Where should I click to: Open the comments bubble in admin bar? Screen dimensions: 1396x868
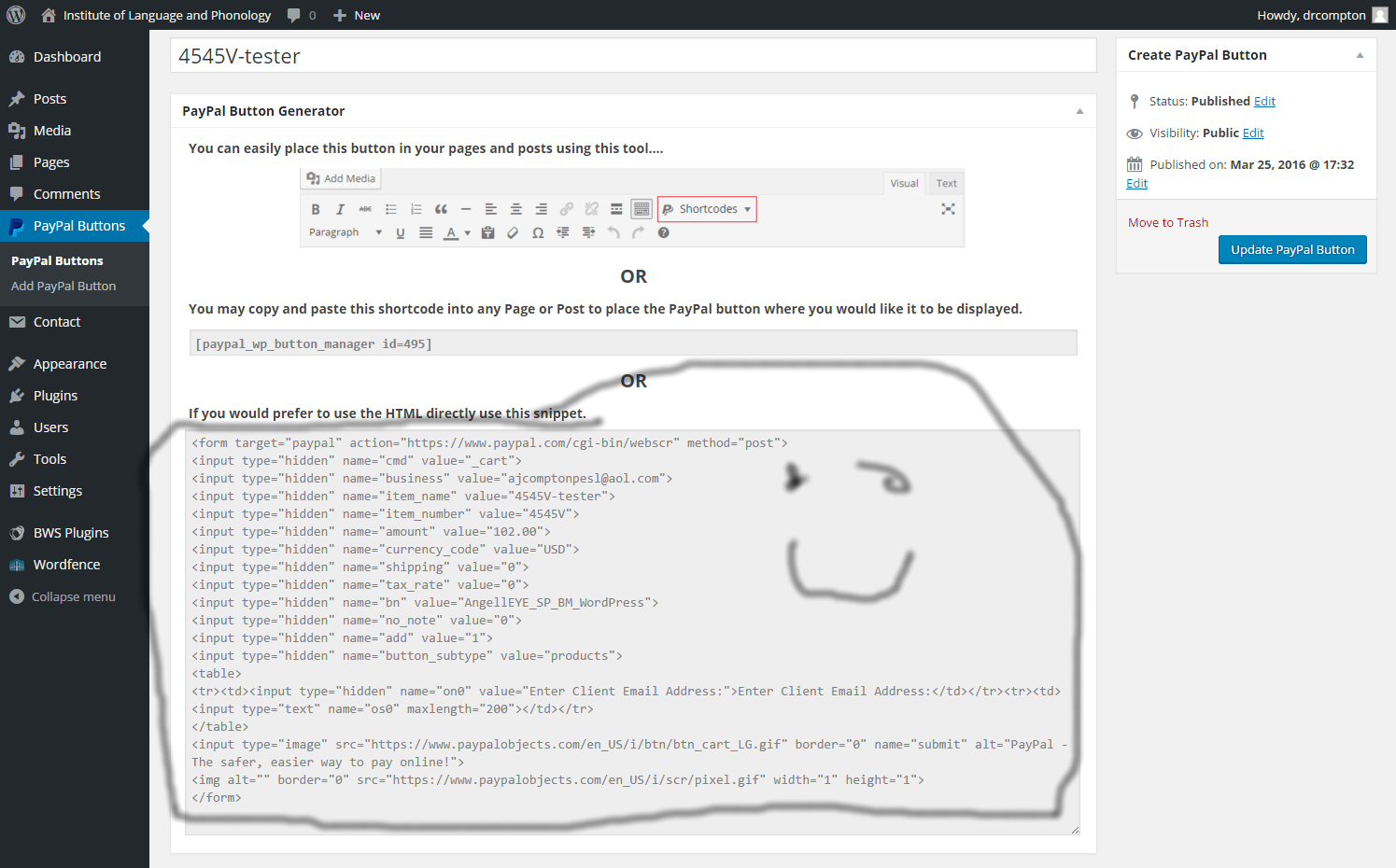(x=302, y=15)
